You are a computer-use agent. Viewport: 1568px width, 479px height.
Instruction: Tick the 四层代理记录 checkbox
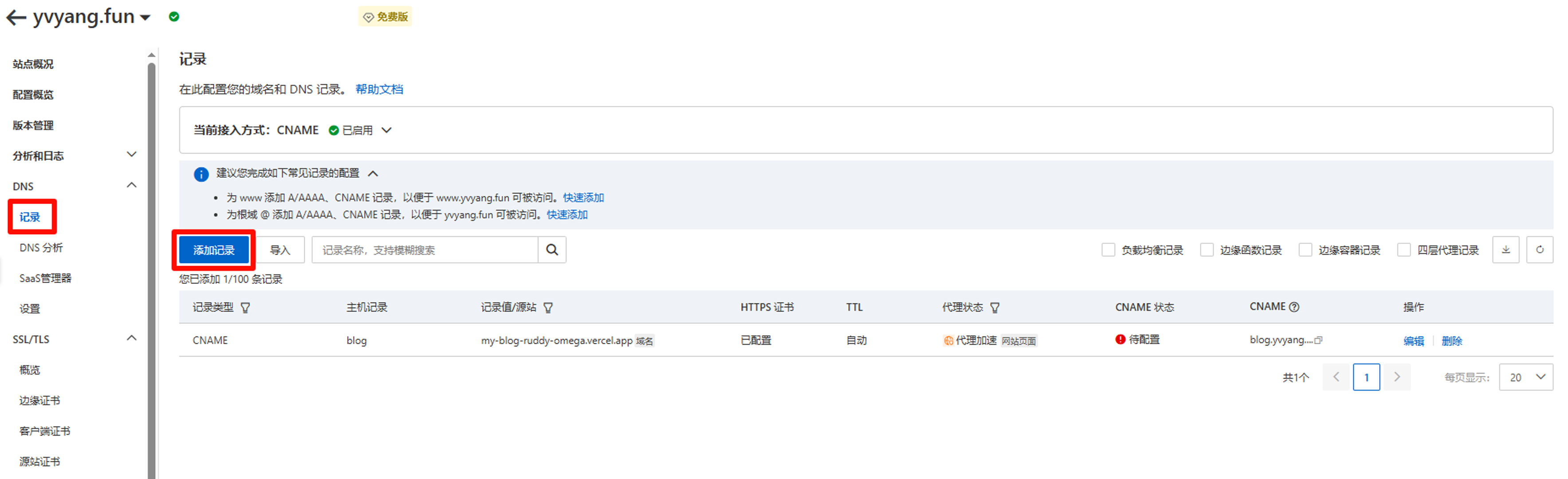click(x=1403, y=250)
